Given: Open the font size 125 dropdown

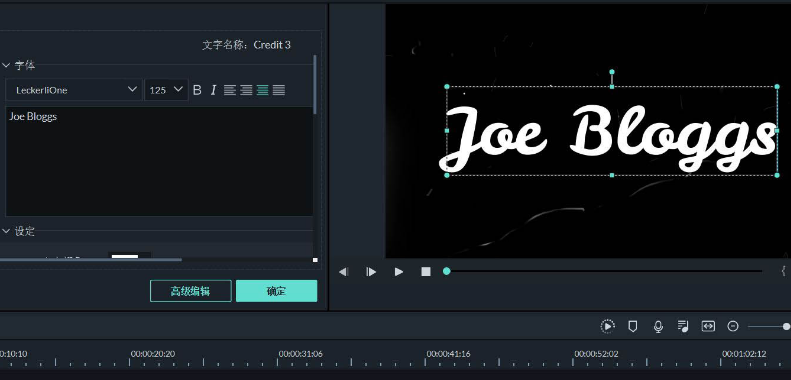Looking at the screenshot, I should click(166, 90).
